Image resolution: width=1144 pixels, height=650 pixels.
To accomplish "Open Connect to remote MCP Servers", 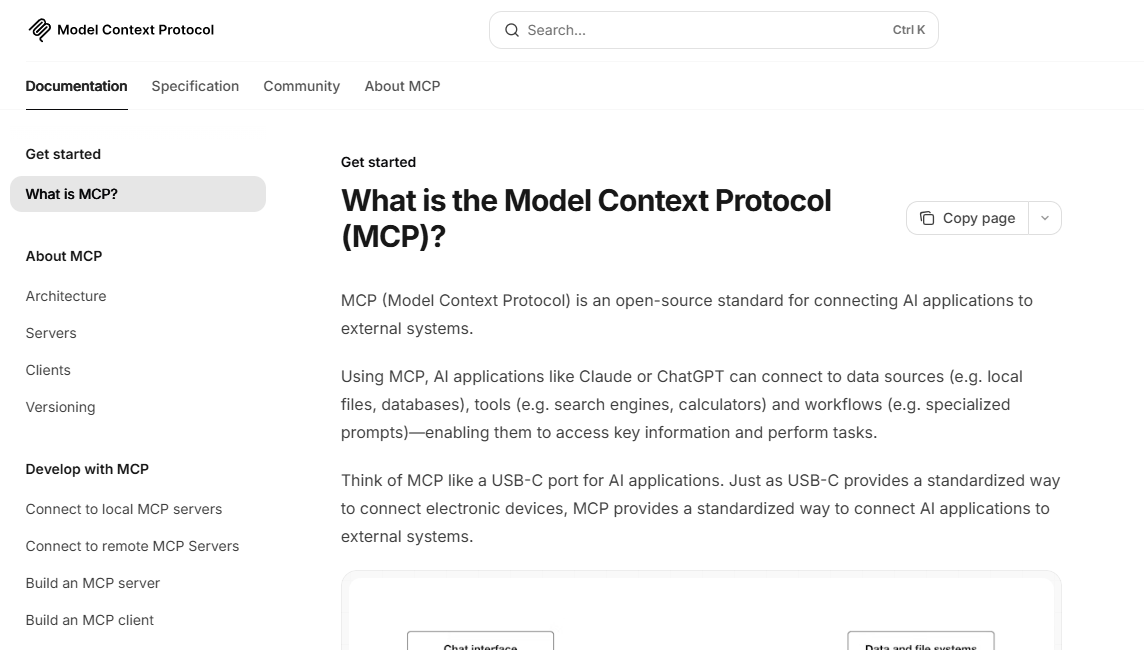I will pyautogui.click(x=132, y=546).
